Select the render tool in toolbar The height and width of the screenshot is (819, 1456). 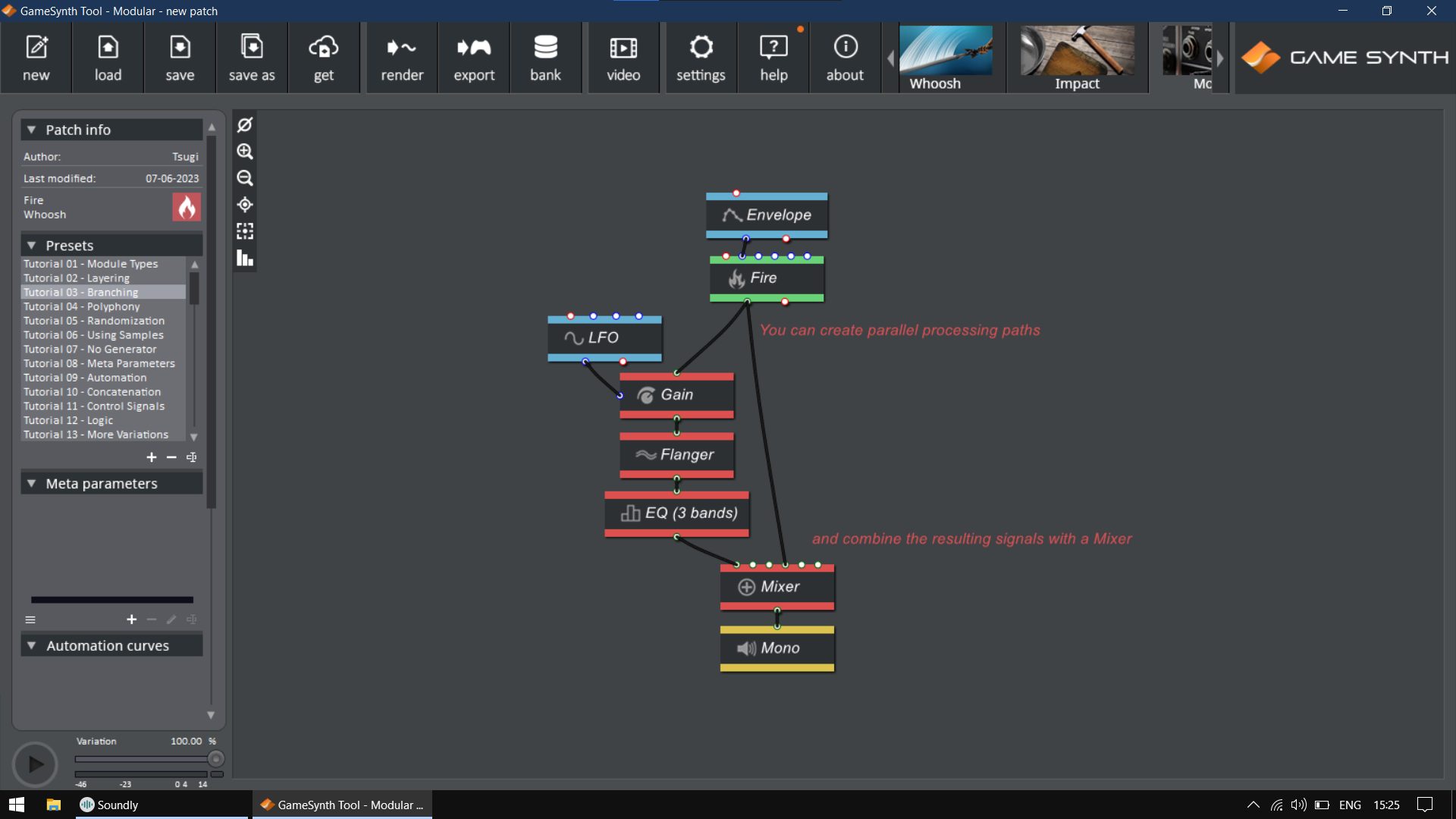[x=403, y=57]
